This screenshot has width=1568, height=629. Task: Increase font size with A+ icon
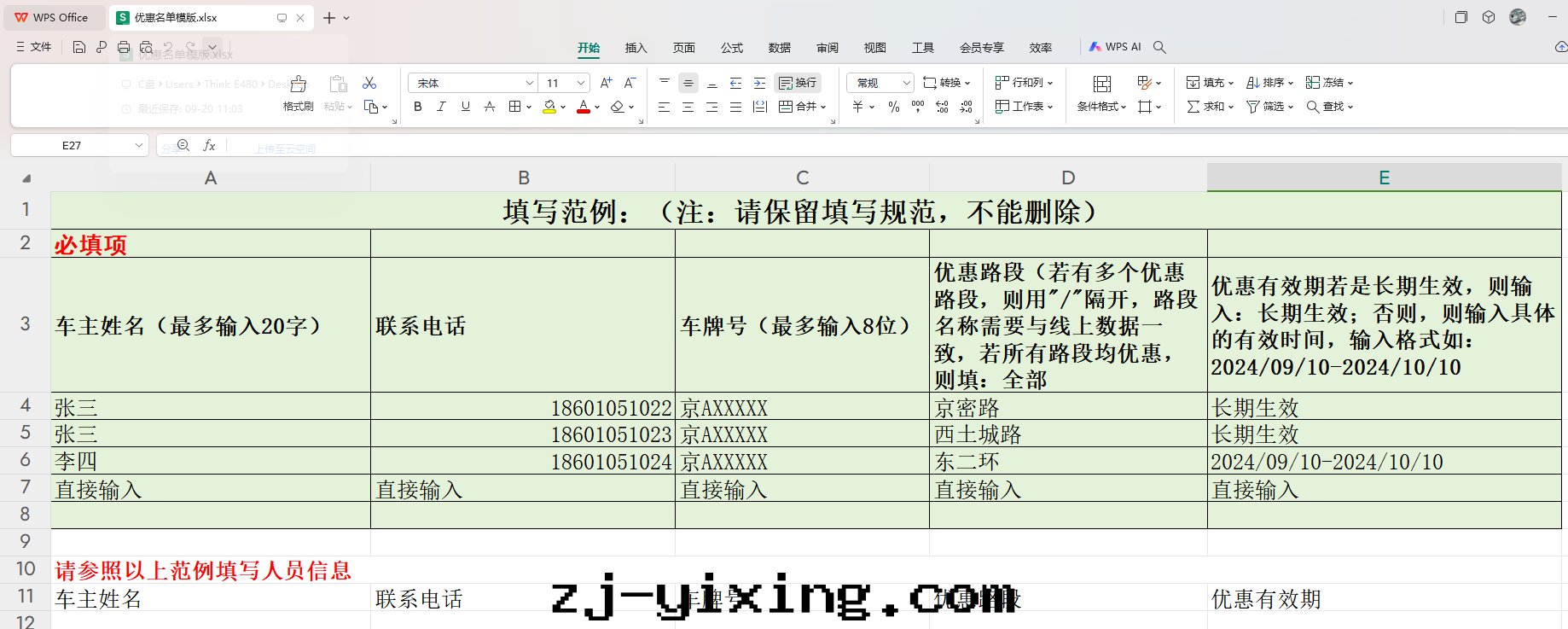[x=606, y=83]
